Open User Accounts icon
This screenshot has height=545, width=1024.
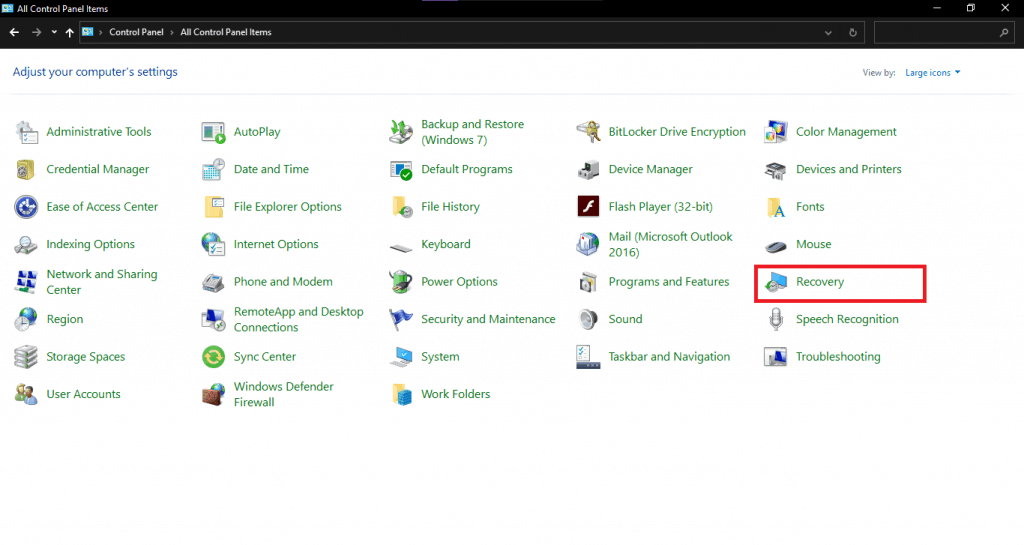26,394
